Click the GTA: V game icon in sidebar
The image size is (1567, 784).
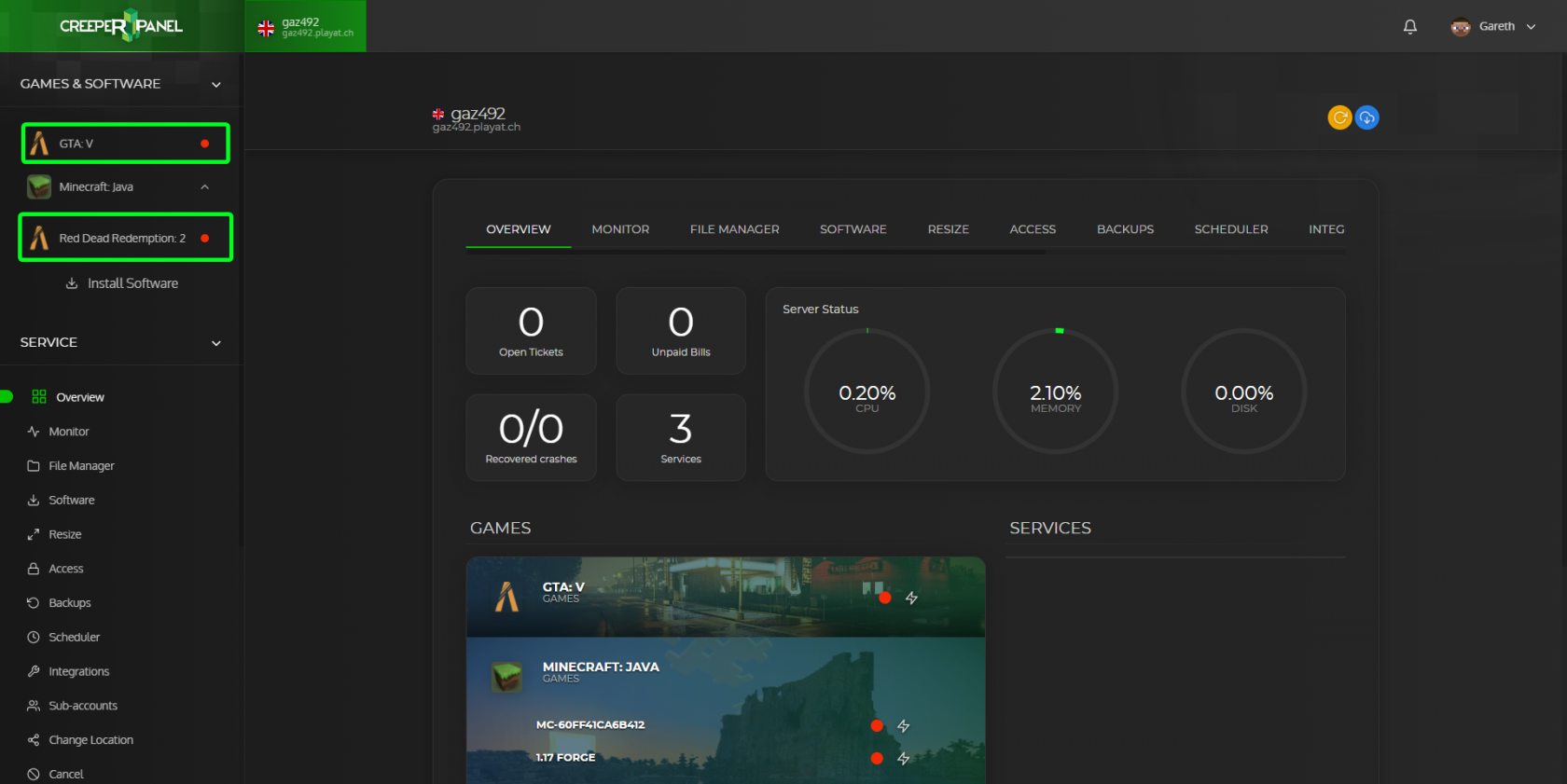[39, 144]
